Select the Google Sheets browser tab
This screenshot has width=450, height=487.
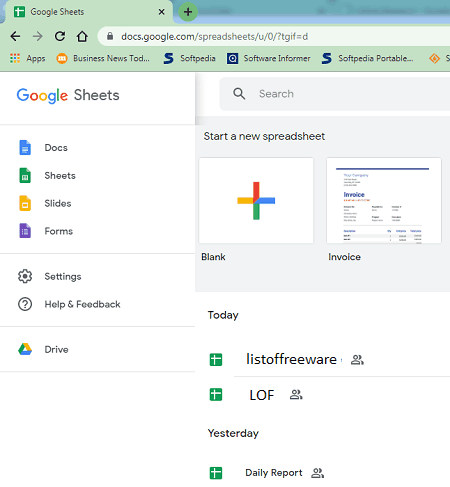tap(89, 12)
